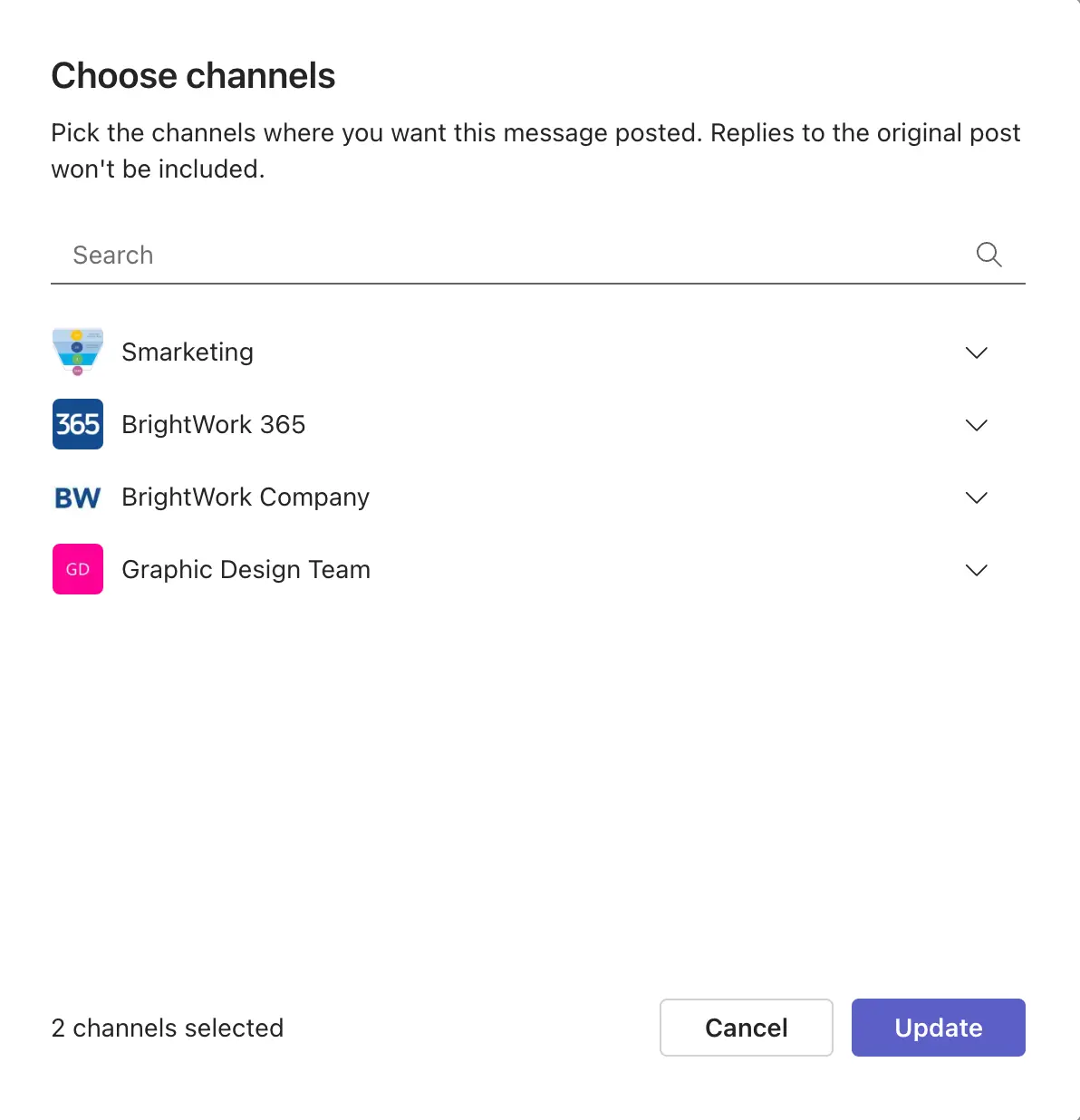Click the BW BrightWork Company logo
The image size is (1080, 1120).
coord(78,497)
